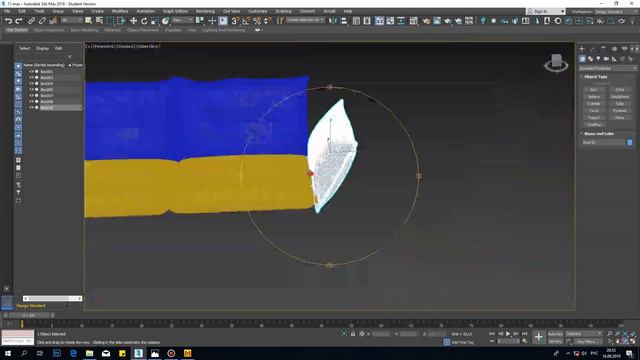The height and width of the screenshot is (360, 640).
Task: Open the Sign In dropdown
Action: [x=546, y=11]
